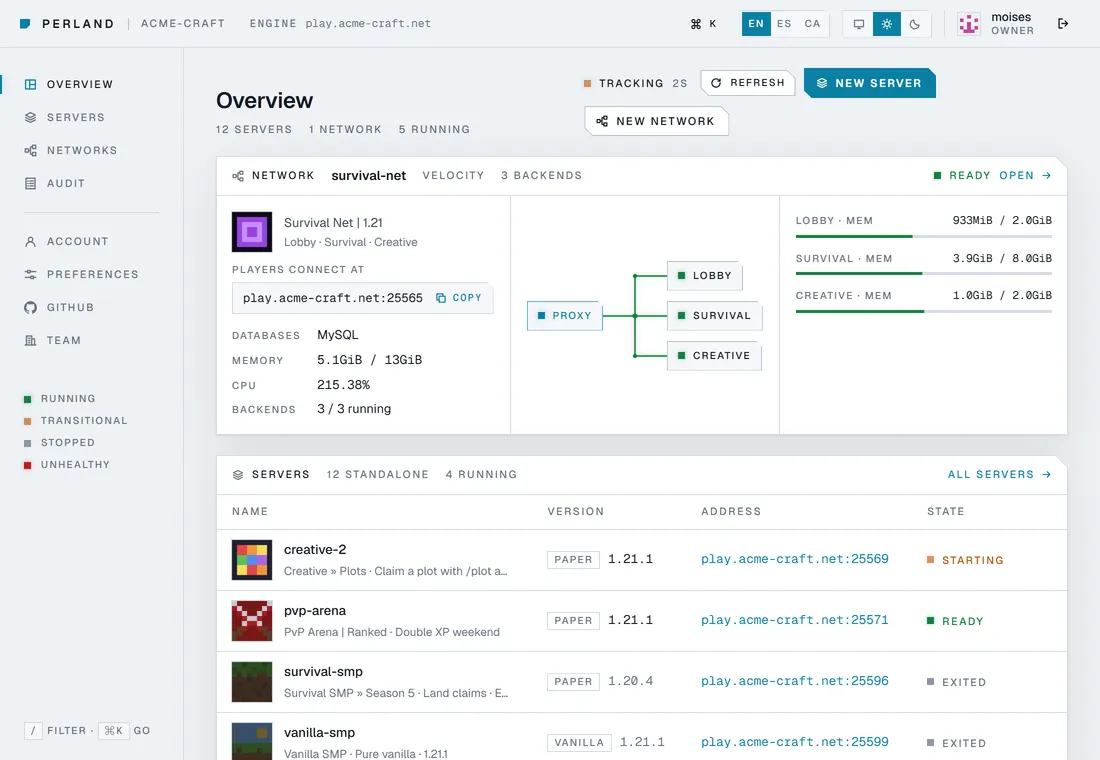
Task: Open All Servers link
Action: coord(999,474)
